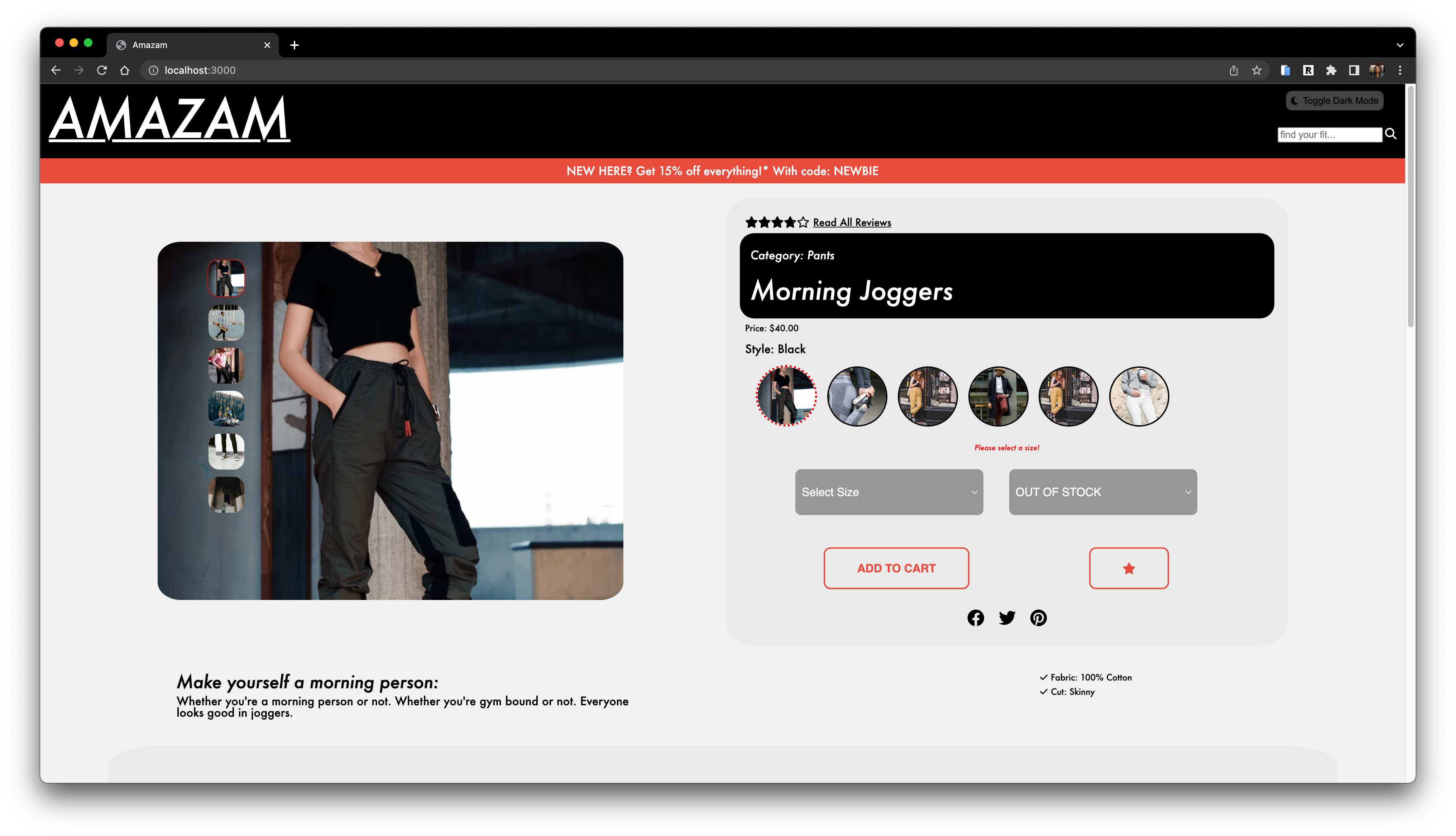1456x836 pixels.
Task: Click the find your fit search field
Action: pos(1329,134)
